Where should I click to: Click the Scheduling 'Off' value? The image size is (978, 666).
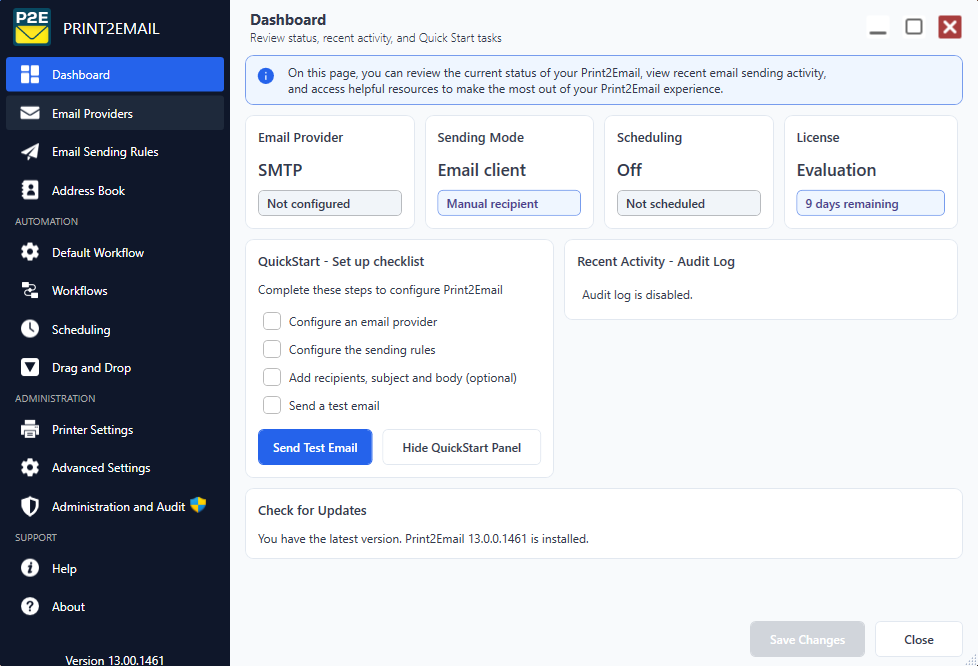(x=629, y=170)
